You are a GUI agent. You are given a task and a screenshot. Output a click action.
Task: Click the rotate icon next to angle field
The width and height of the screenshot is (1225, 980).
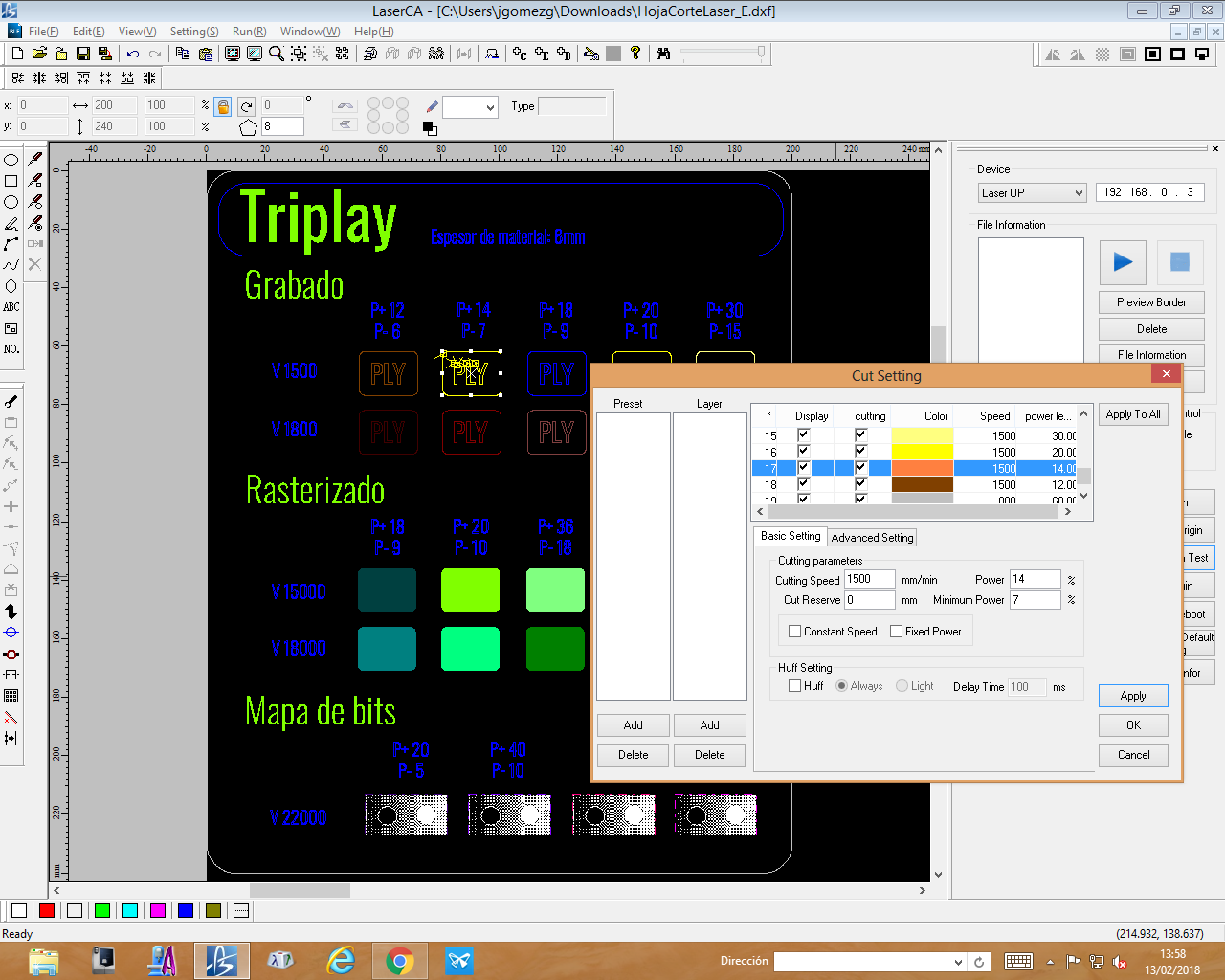click(x=247, y=106)
